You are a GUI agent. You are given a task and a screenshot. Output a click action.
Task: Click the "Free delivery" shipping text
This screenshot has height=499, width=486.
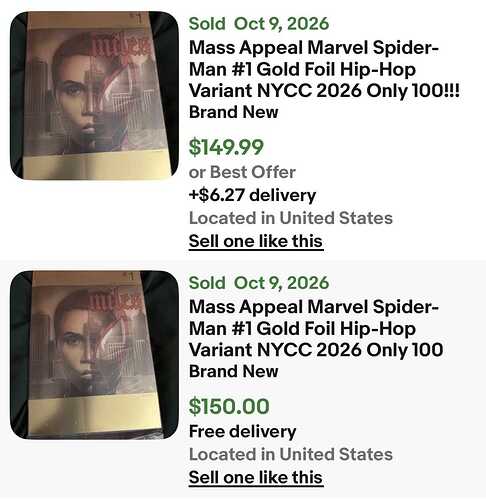click(242, 431)
